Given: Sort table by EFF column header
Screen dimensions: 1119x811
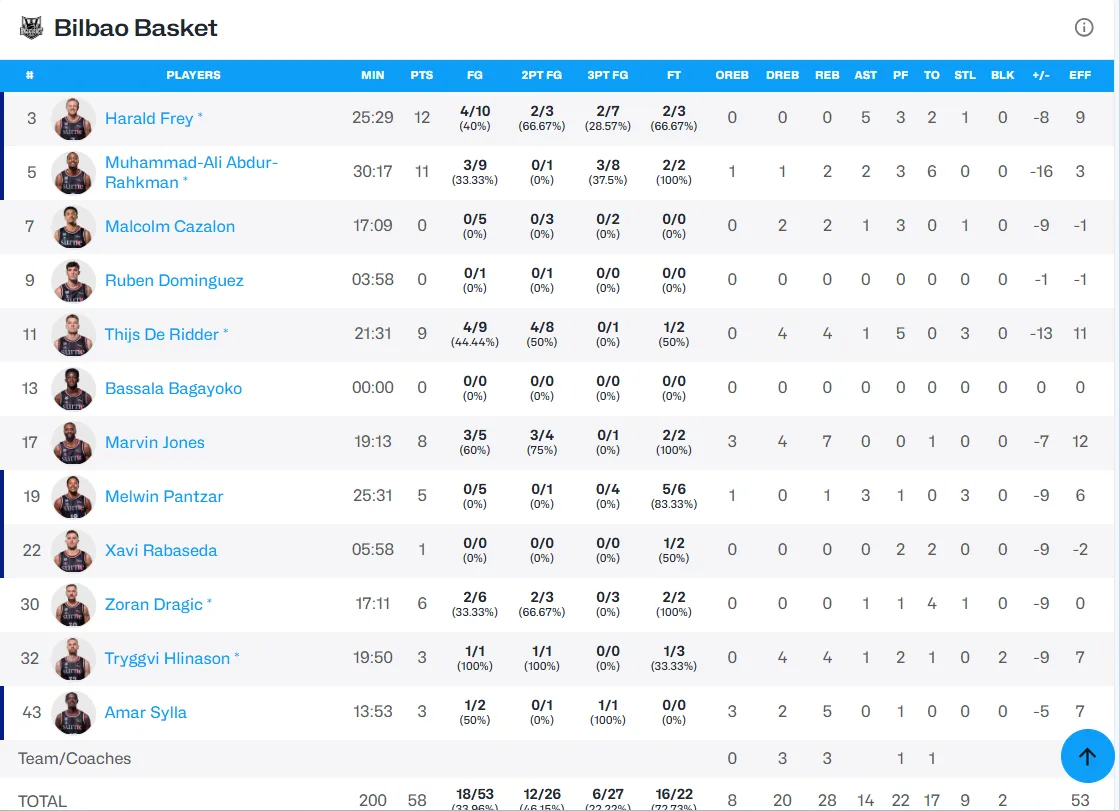Looking at the screenshot, I should click(1080, 75).
